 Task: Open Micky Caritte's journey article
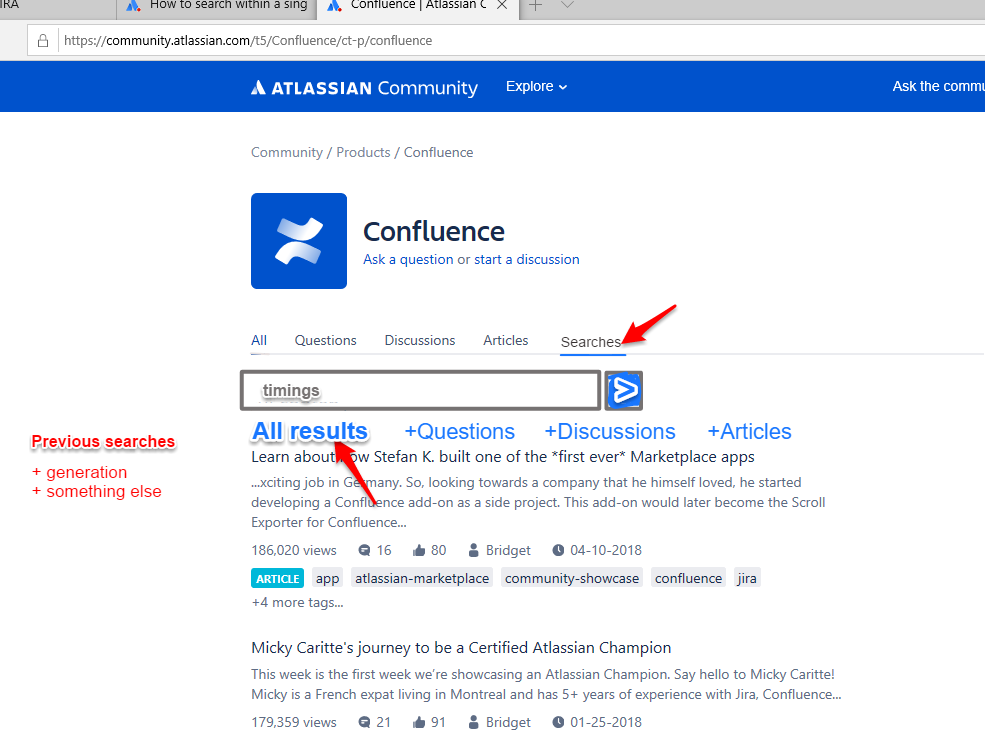coord(461,648)
